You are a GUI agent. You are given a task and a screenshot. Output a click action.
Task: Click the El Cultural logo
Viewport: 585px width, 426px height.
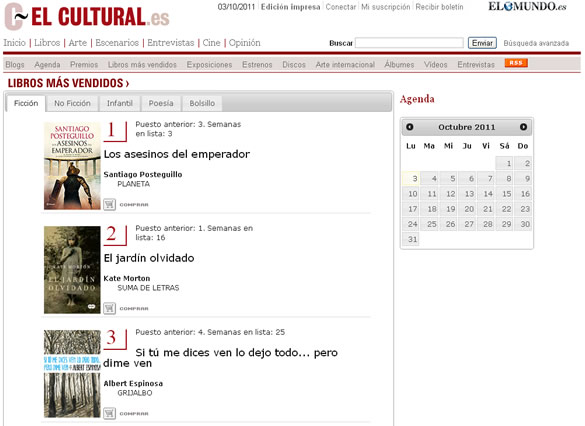click(x=87, y=16)
